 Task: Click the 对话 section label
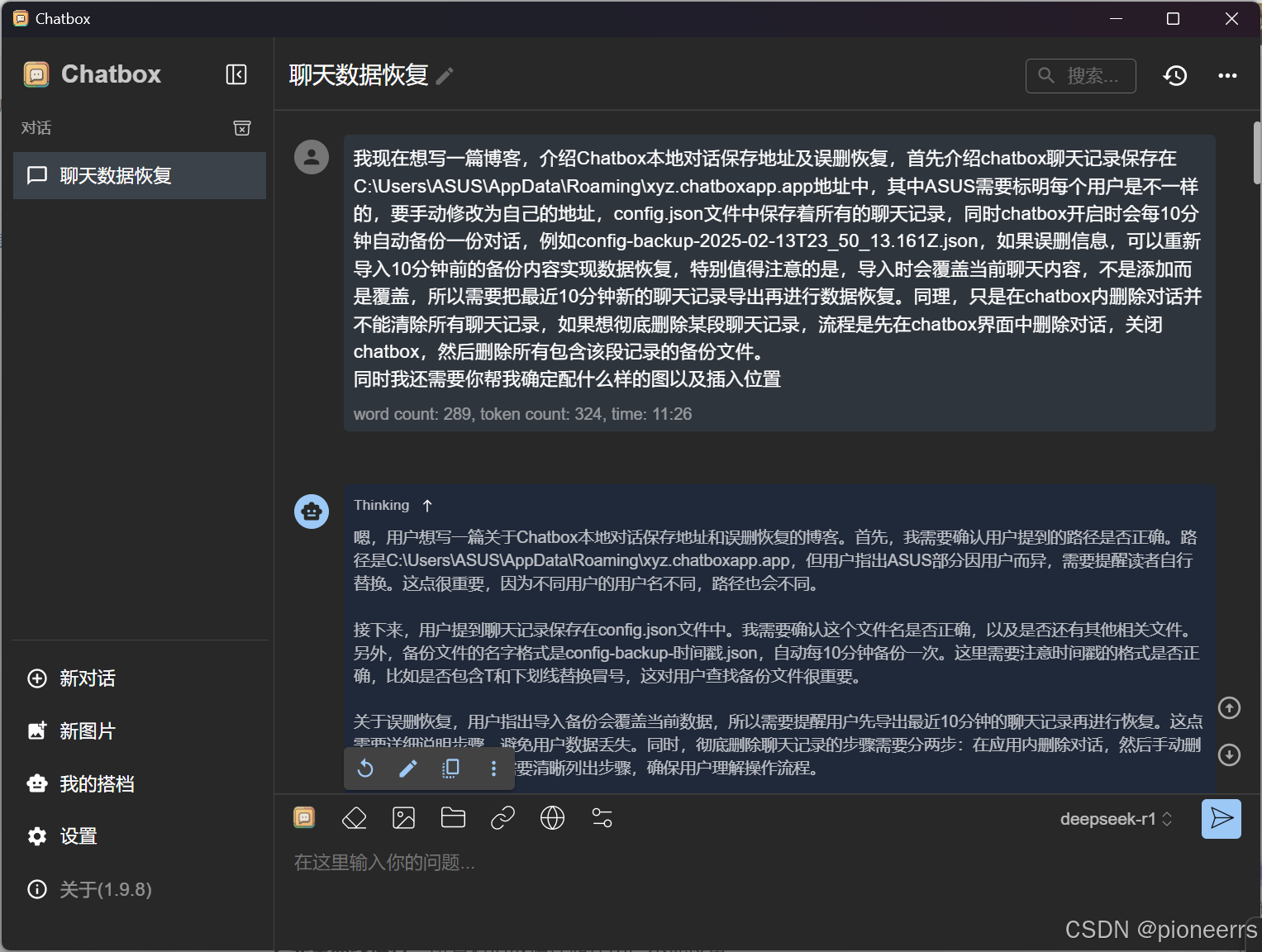[36, 128]
